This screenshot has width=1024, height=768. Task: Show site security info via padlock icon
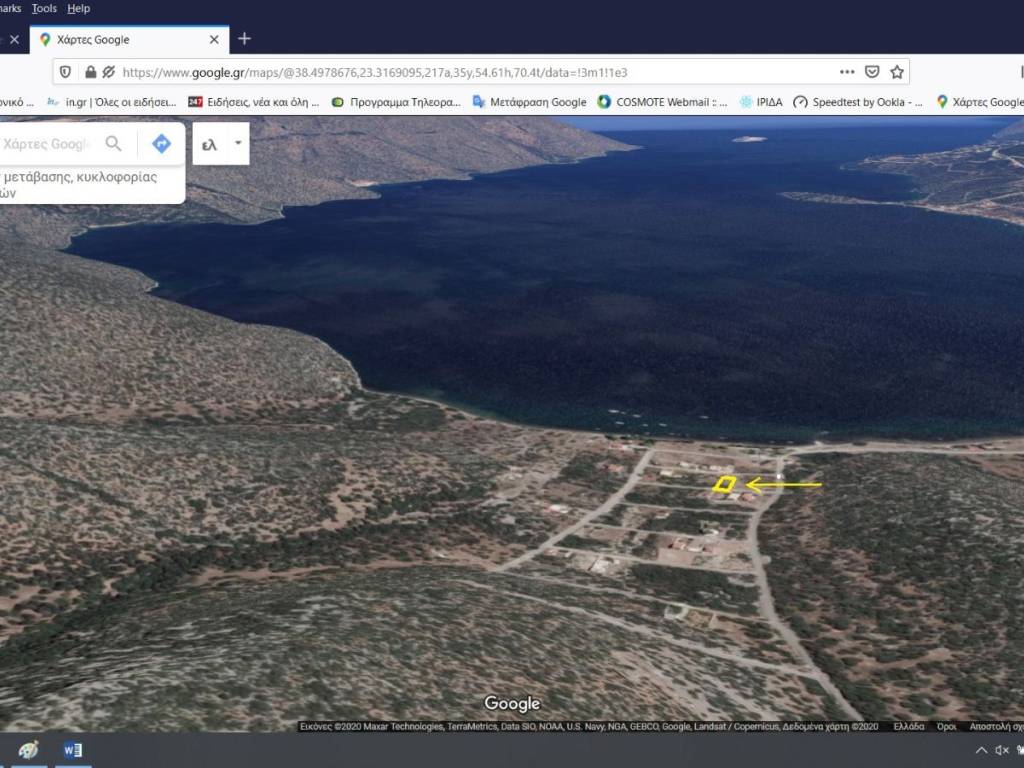[90, 72]
